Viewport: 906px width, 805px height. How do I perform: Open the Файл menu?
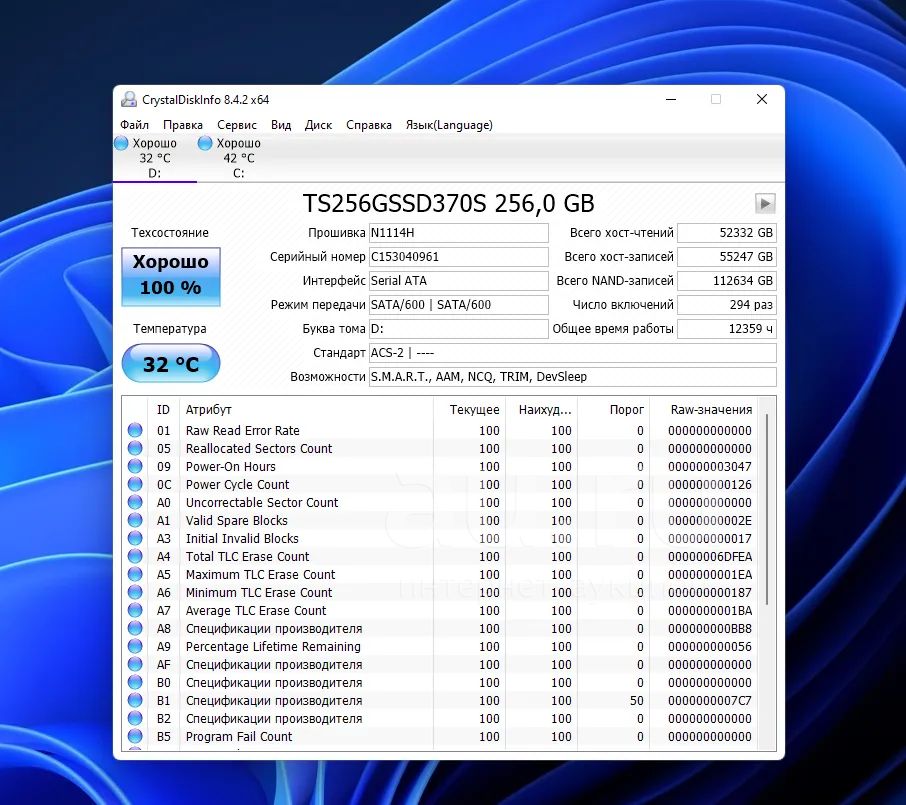click(134, 125)
